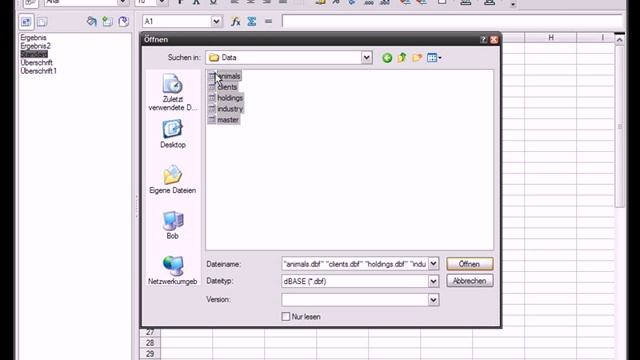The width and height of the screenshot is (640, 360).
Task: Open the Name Box dropdown
Action: point(216,21)
